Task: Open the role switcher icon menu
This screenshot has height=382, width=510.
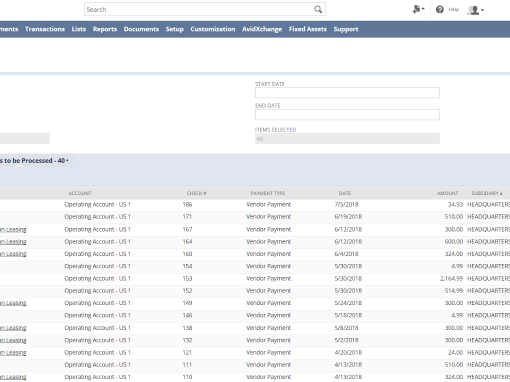Action: click(x=418, y=9)
